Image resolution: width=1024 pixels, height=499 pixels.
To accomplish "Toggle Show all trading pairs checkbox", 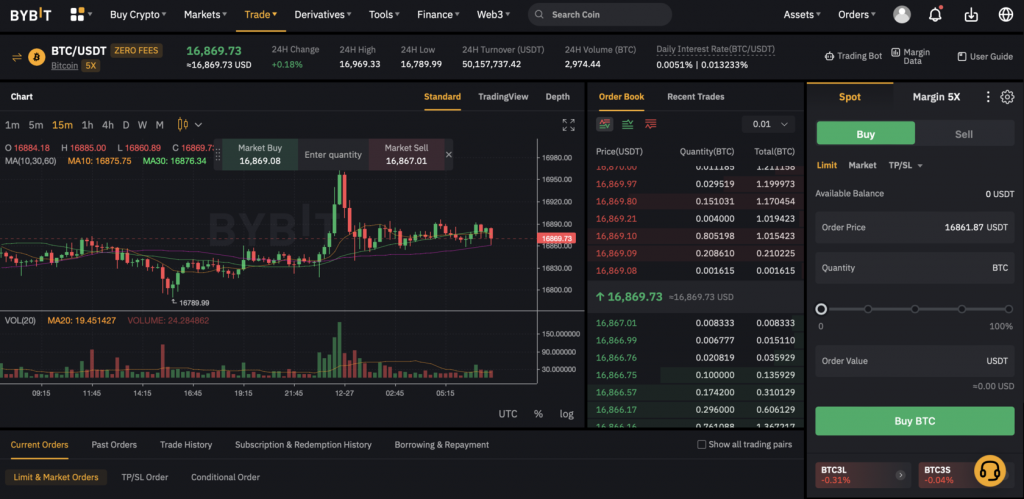I will point(701,444).
